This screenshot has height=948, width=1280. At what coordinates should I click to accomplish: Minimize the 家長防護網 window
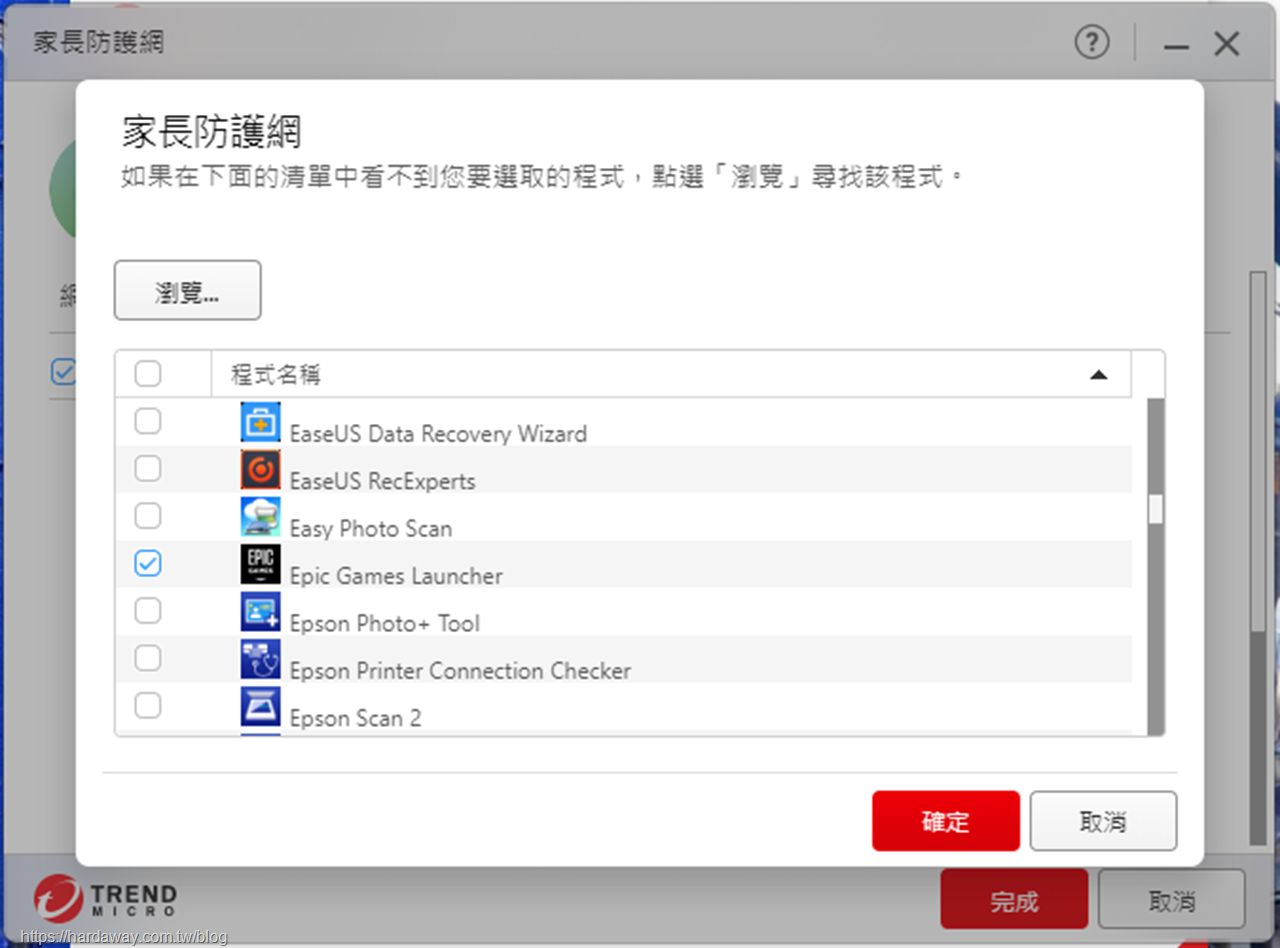(x=1177, y=45)
